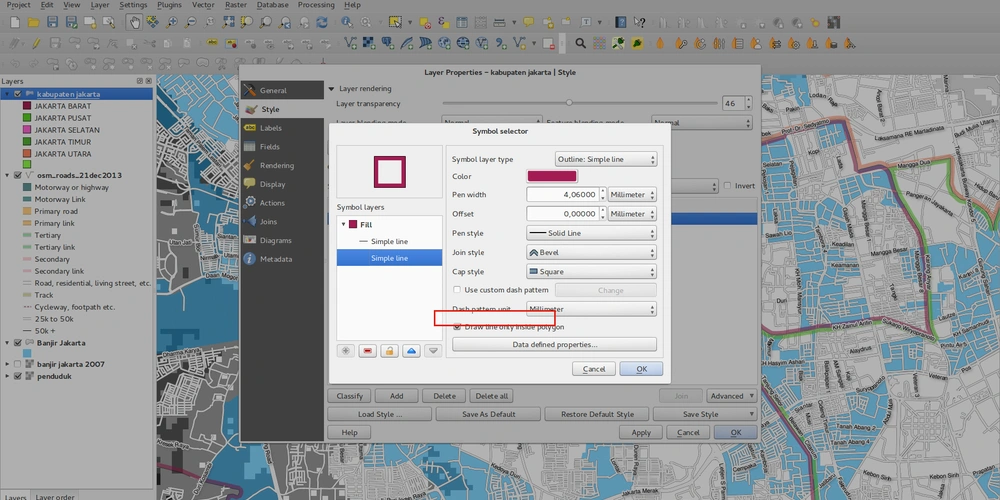Click the black magnifier search toolbar icon

[580, 43]
